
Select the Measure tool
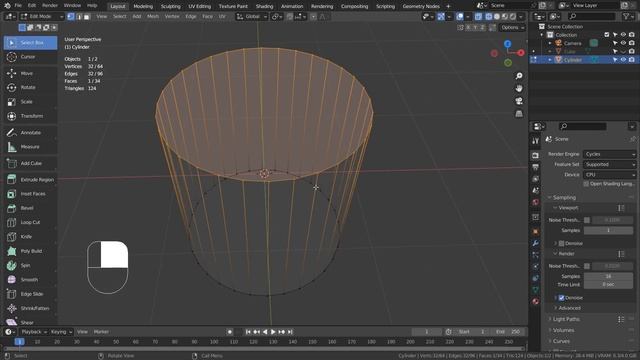point(31,147)
